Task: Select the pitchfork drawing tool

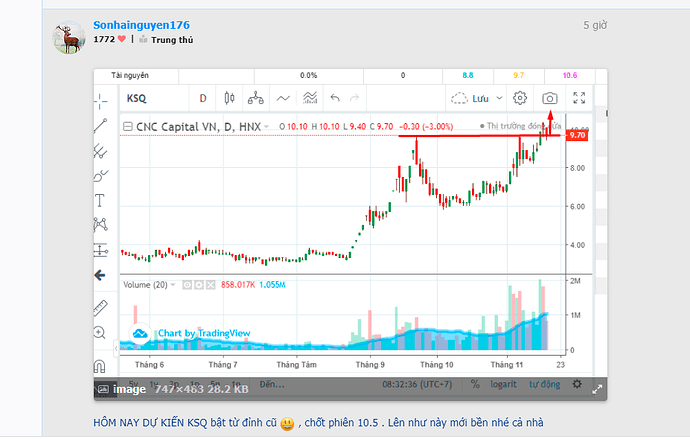Action: (100, 151)
